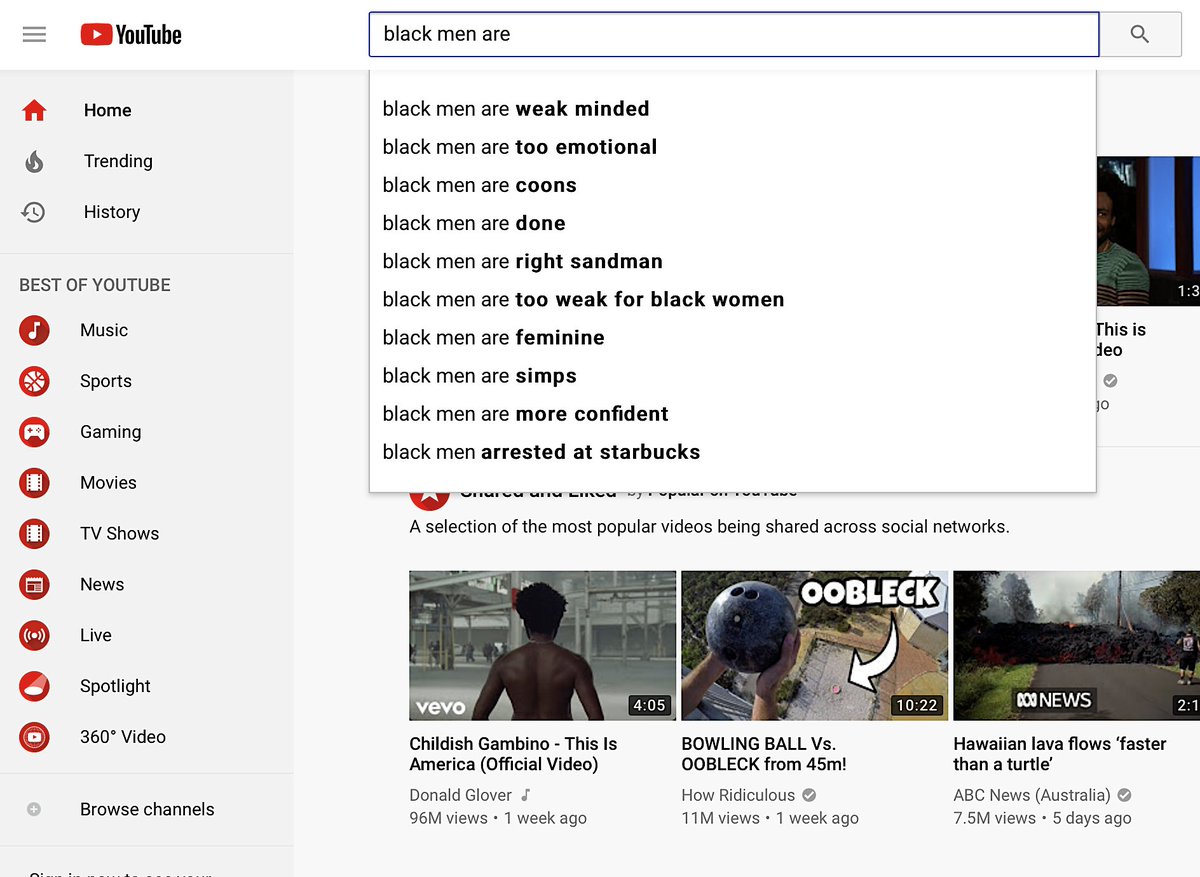The width and height of the screenshot is (1200, 877).
Task: Open the hamburger guide menu
Action: click(x=34, y=35)
